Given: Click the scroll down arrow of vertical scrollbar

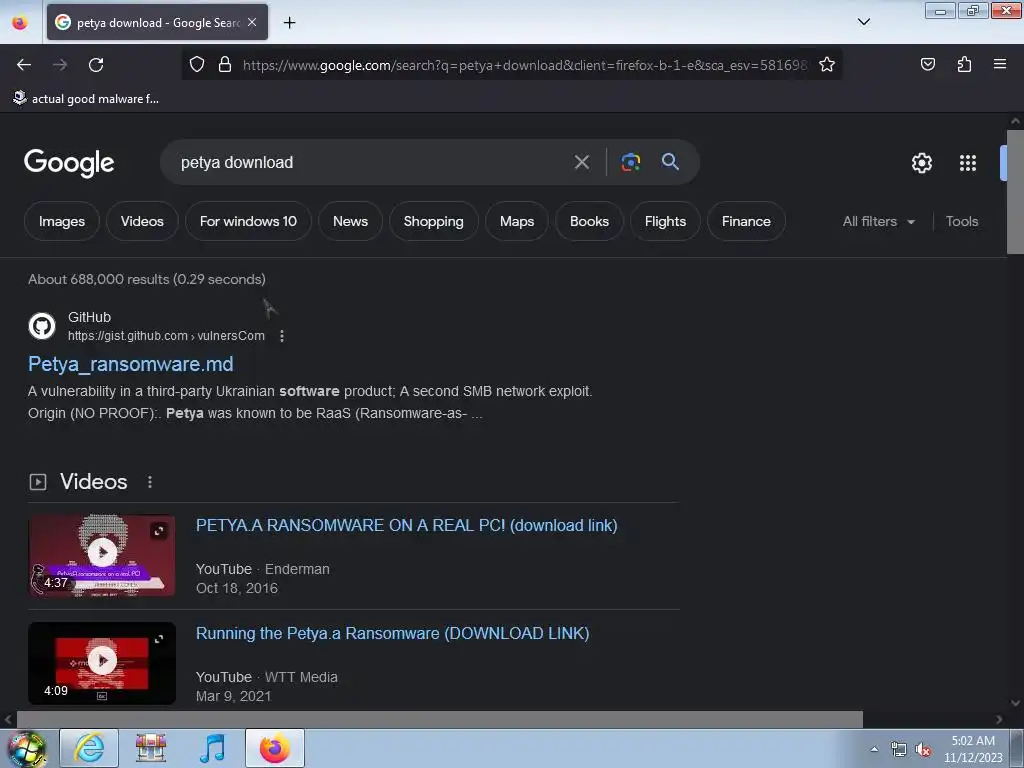Looking at the screenshot, I should (x=1015, y=703).
